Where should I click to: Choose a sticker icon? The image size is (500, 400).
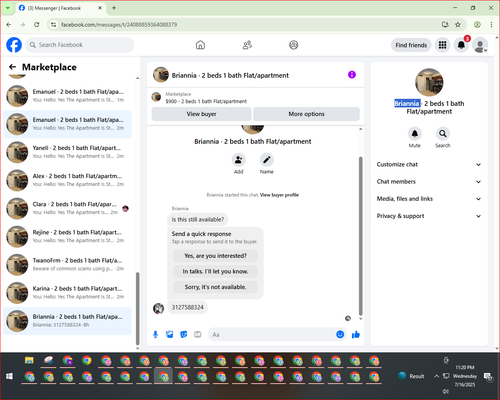tap(184, 334)
